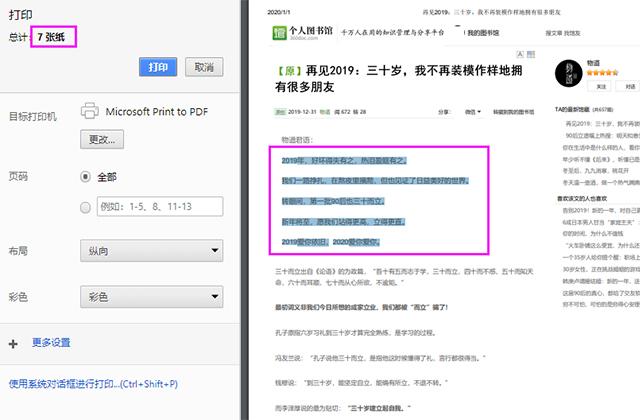Click the 我的图书馆 link in preview header
The image size is (640, 420).
(483, 33)
